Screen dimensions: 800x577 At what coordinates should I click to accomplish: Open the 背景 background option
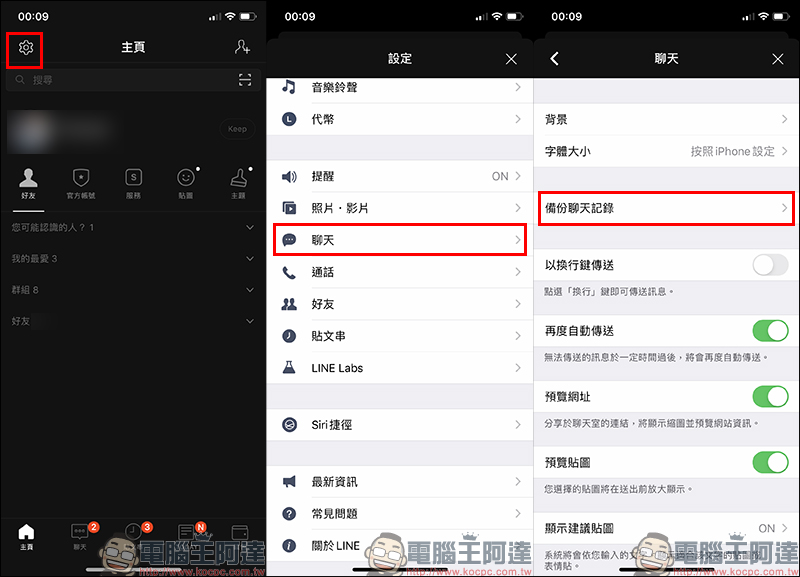(666, 119)
